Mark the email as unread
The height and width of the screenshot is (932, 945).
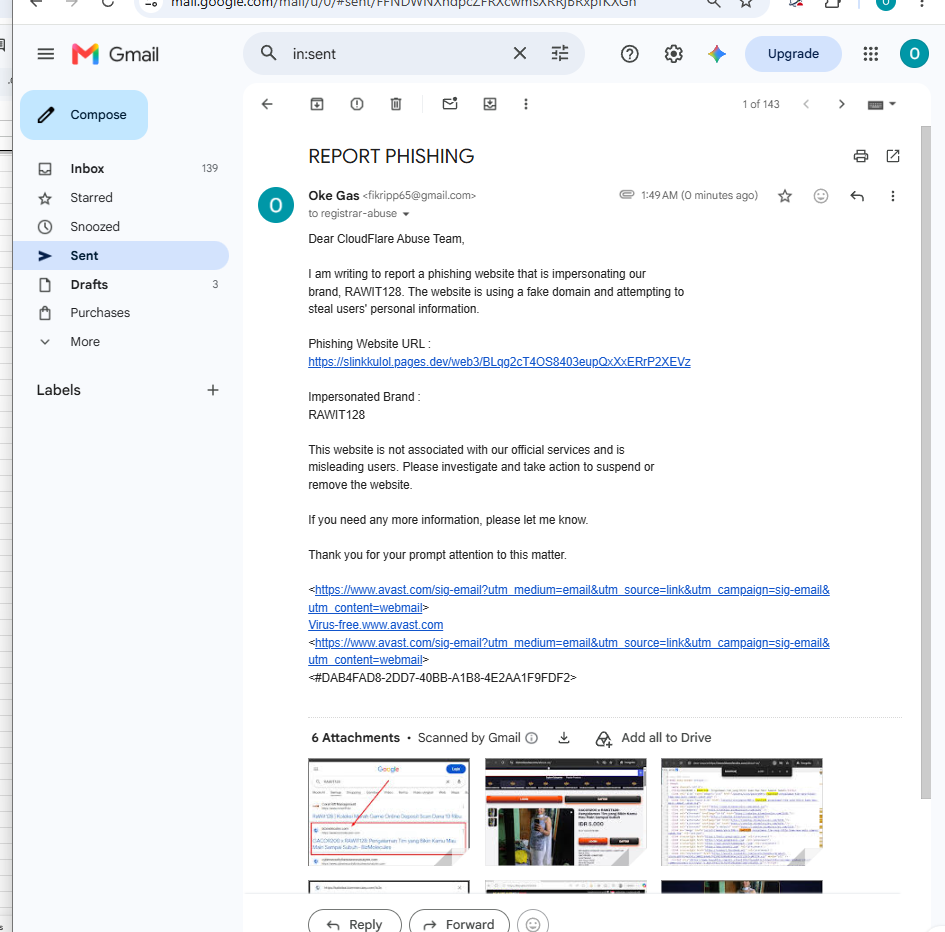[x=450, y=104]
